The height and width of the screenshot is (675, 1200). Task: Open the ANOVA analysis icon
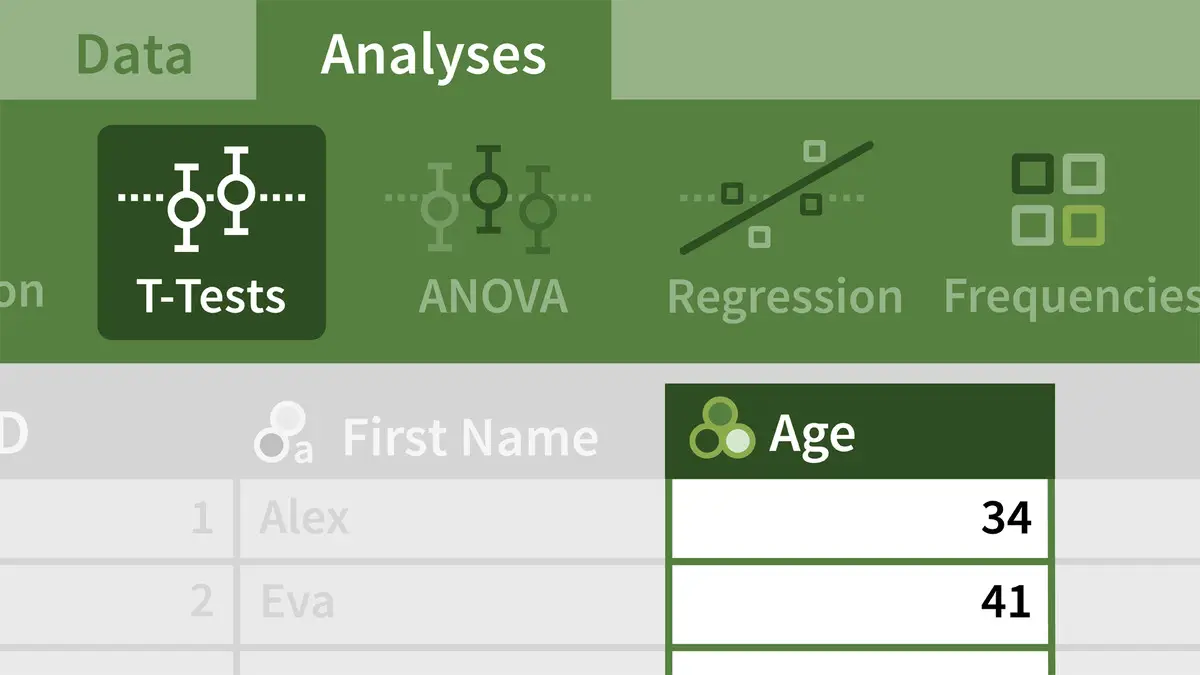click(487, 200)
